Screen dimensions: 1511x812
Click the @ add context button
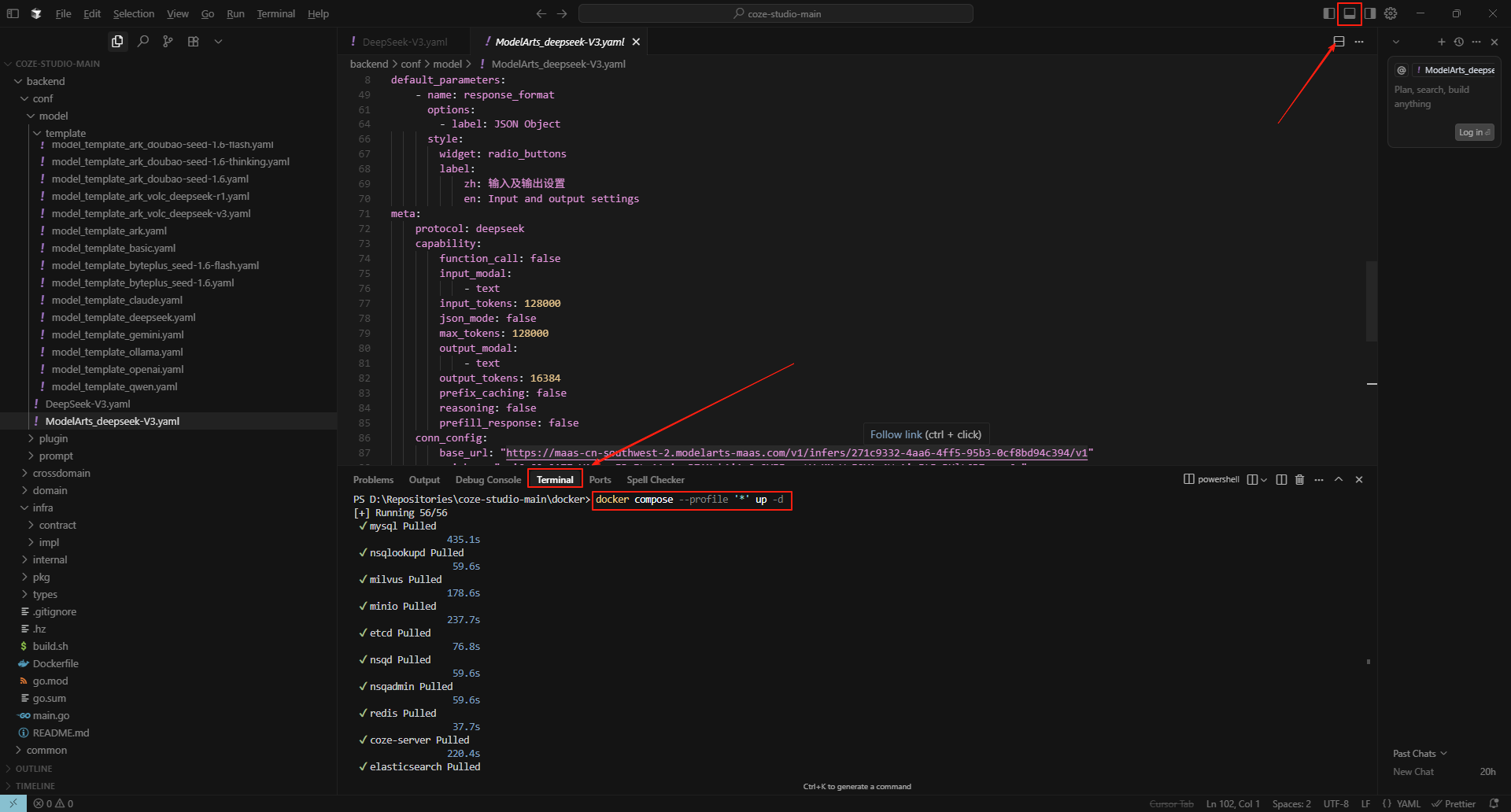coord(1402,70)
